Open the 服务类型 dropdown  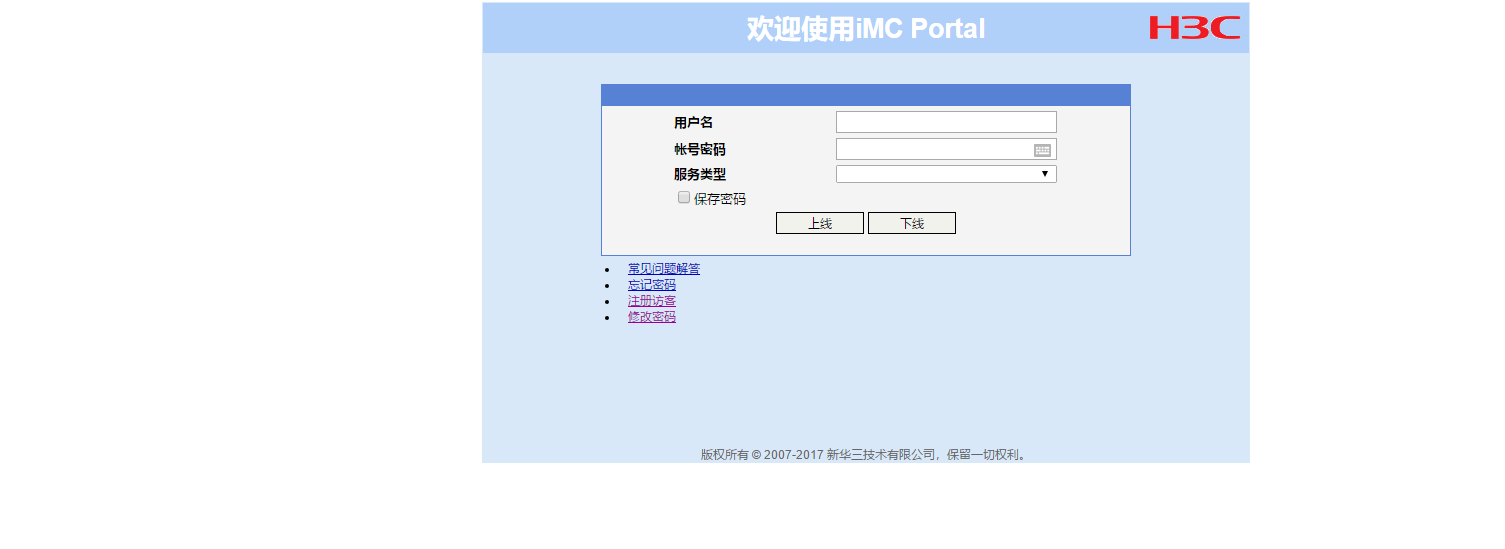pos(946,174)
